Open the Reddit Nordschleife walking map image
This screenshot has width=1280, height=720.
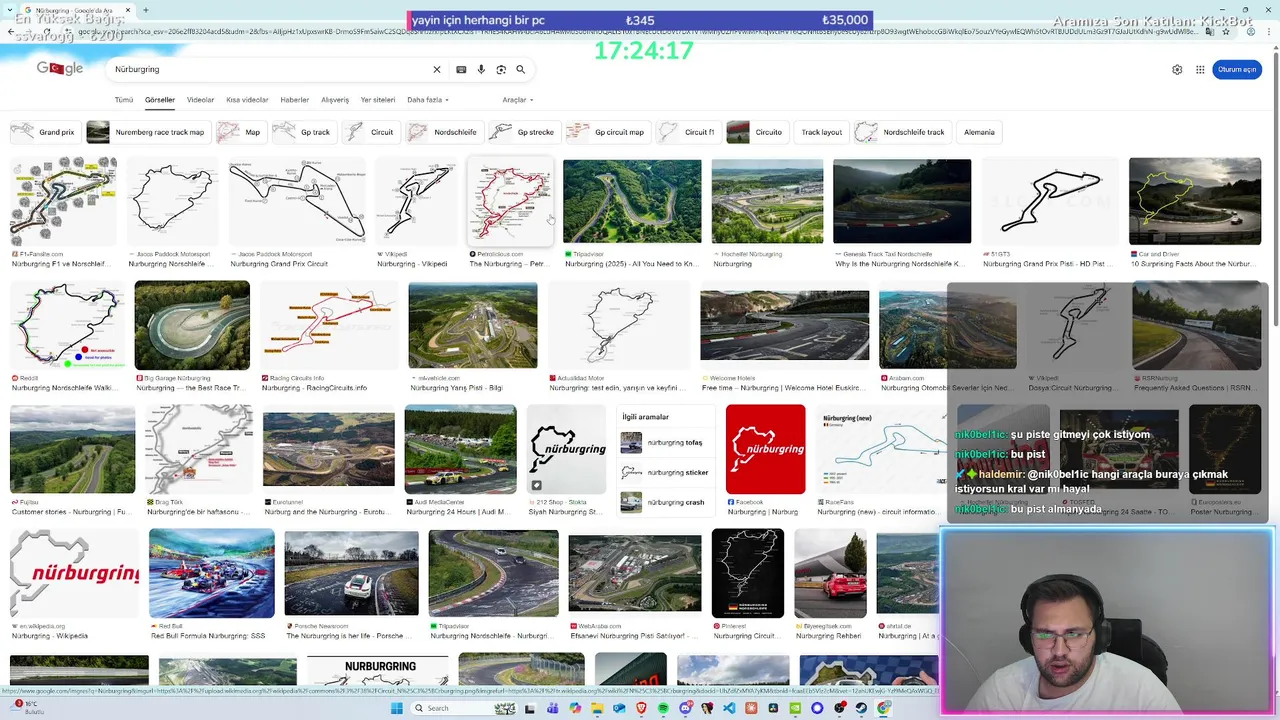(68, 325)
